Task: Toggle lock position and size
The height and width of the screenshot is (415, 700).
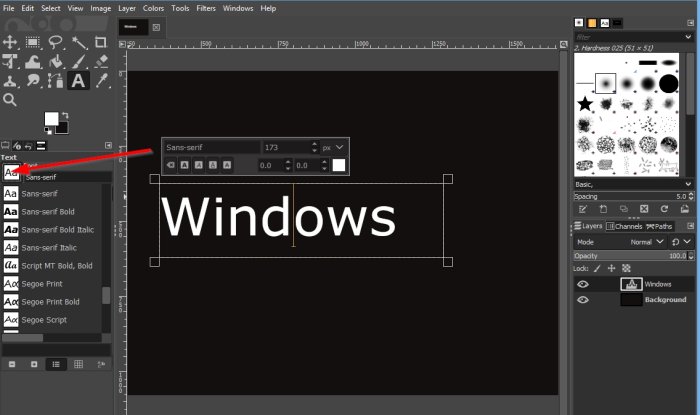Action: point(612,268)
